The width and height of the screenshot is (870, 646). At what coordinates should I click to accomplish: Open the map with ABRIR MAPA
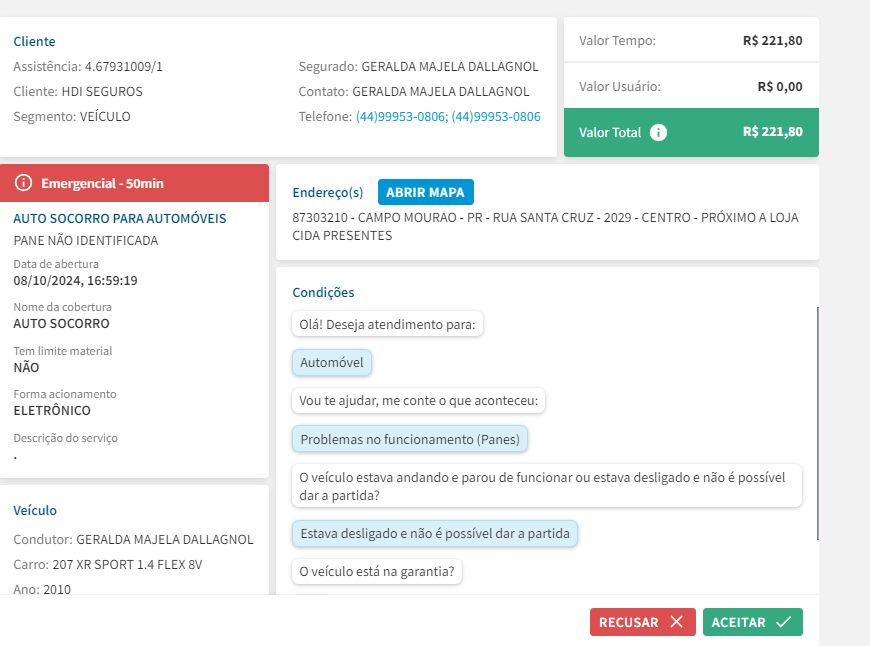point(426,192)
